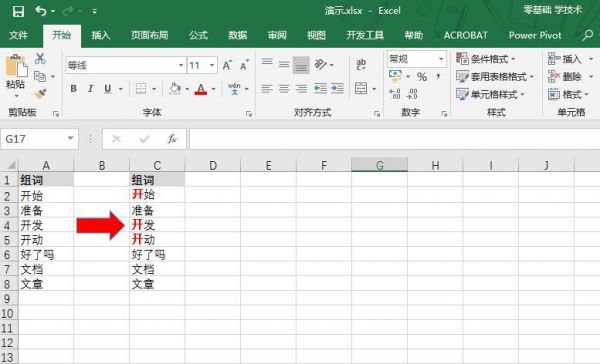Select column G header

(x=380, y=165)
